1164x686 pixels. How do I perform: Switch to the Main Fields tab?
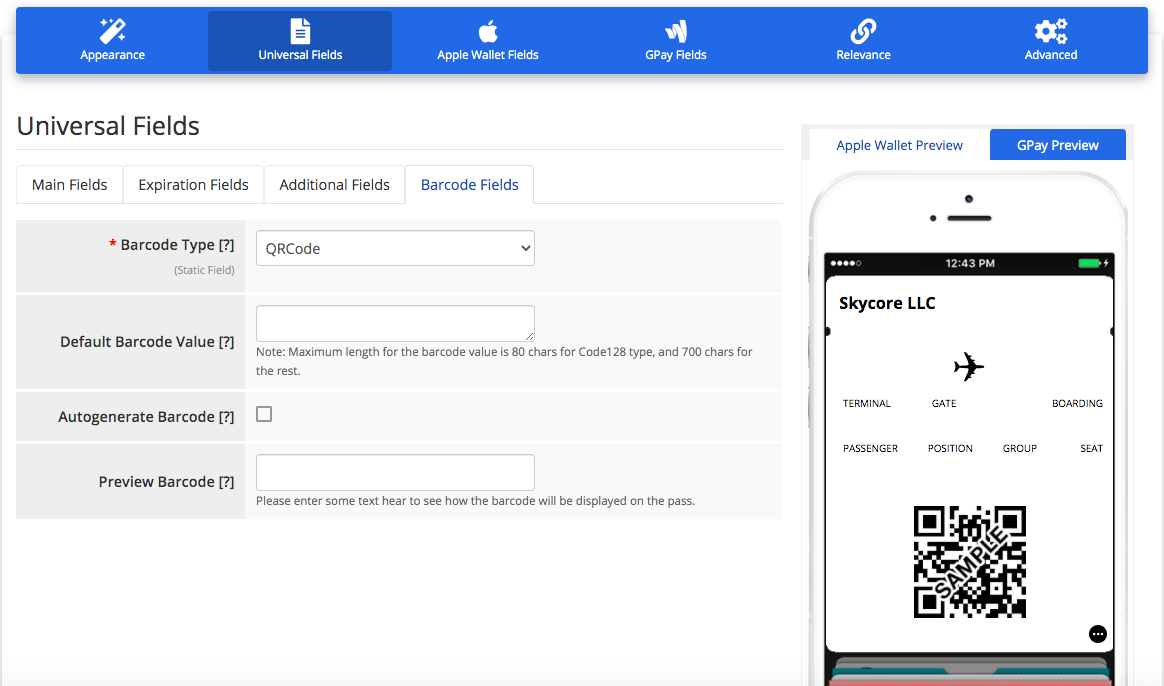(70, 185)
